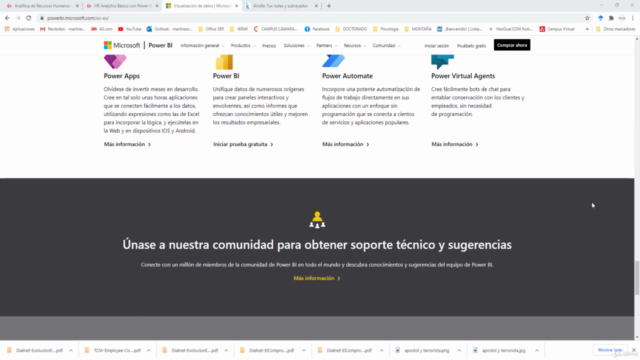Viewport: 640px width, 360px height.
Task: Open the Psicología bookmark folder
Action: (386, 29)
